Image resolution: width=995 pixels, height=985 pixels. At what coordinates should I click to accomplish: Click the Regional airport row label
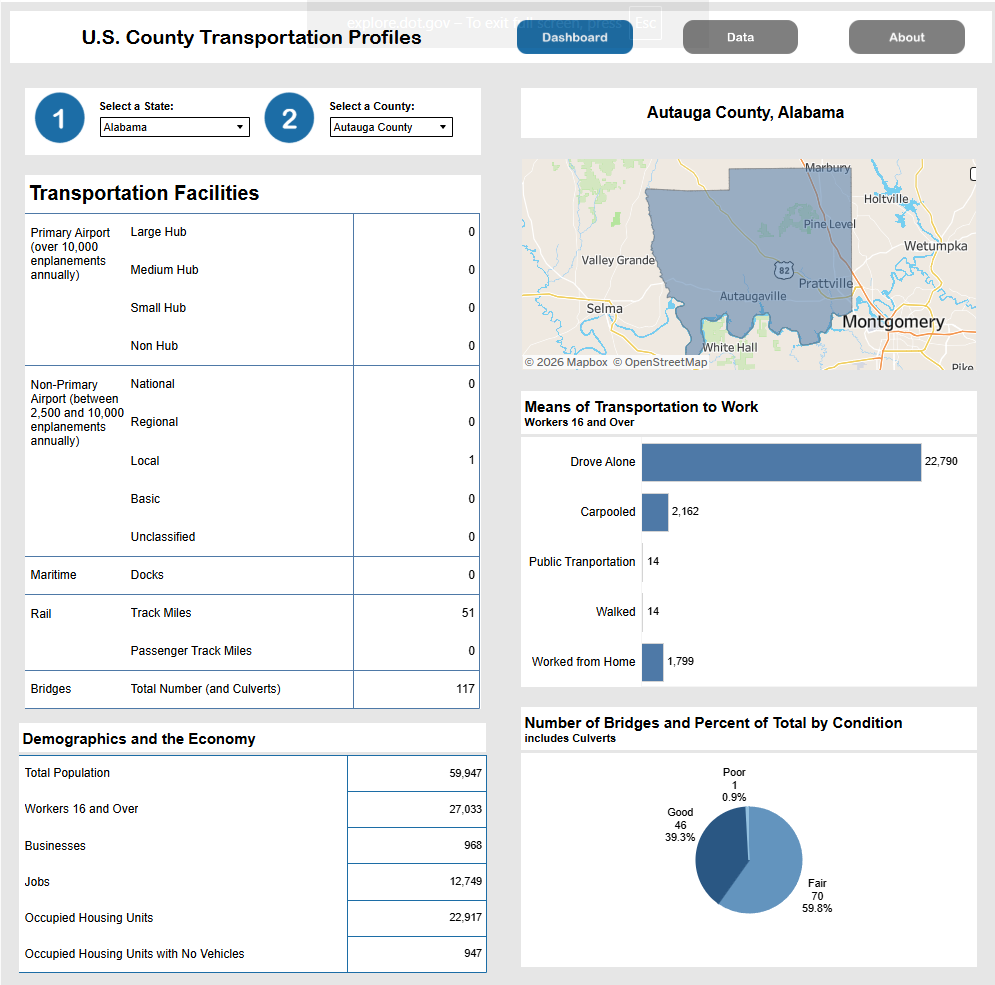tap(154, 422)
